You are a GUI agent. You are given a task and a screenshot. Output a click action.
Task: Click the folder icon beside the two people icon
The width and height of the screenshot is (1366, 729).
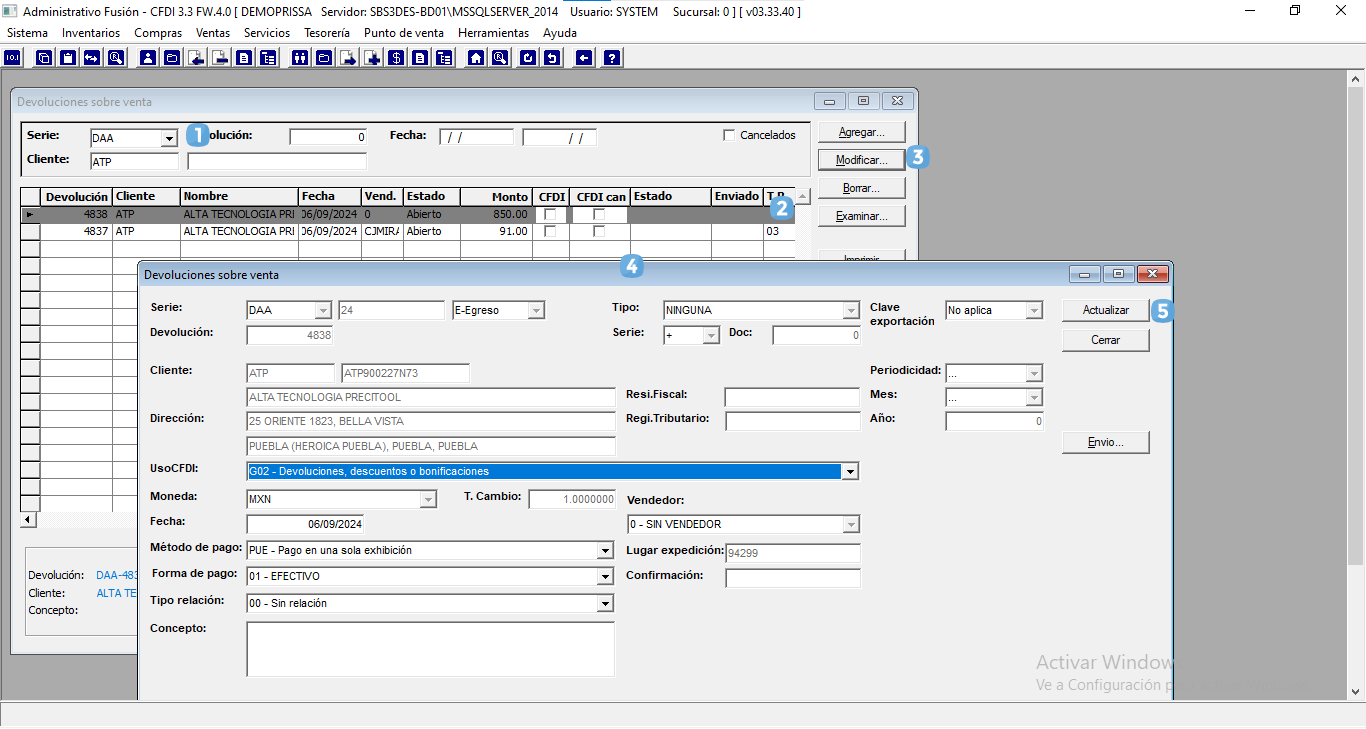pyautogui.click(x=323, y=58)
